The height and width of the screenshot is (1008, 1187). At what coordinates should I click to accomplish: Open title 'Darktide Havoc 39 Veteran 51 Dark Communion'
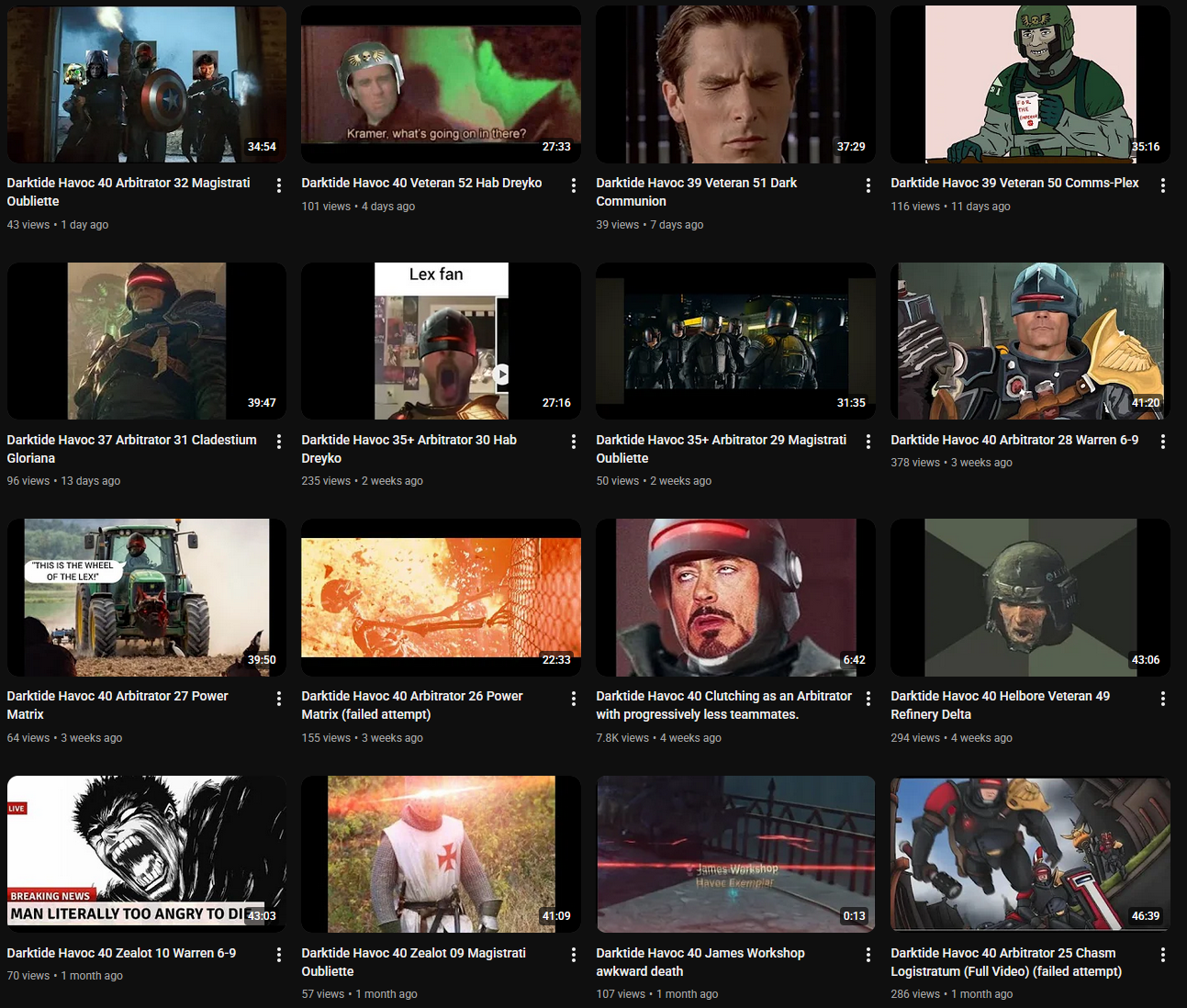[x=697, y=192]
